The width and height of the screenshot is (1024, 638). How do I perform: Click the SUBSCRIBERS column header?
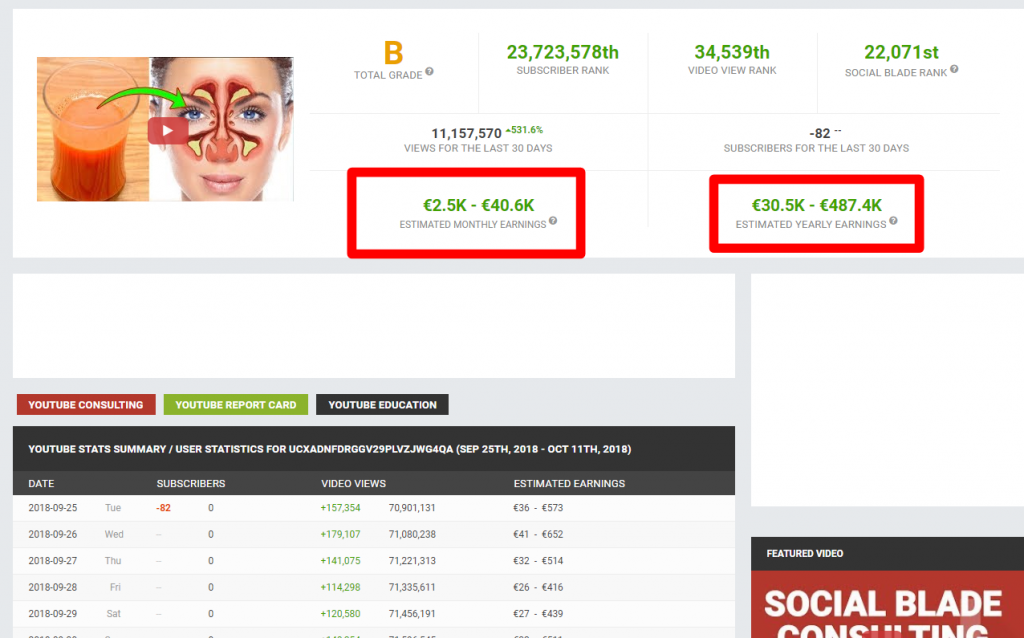191,483
